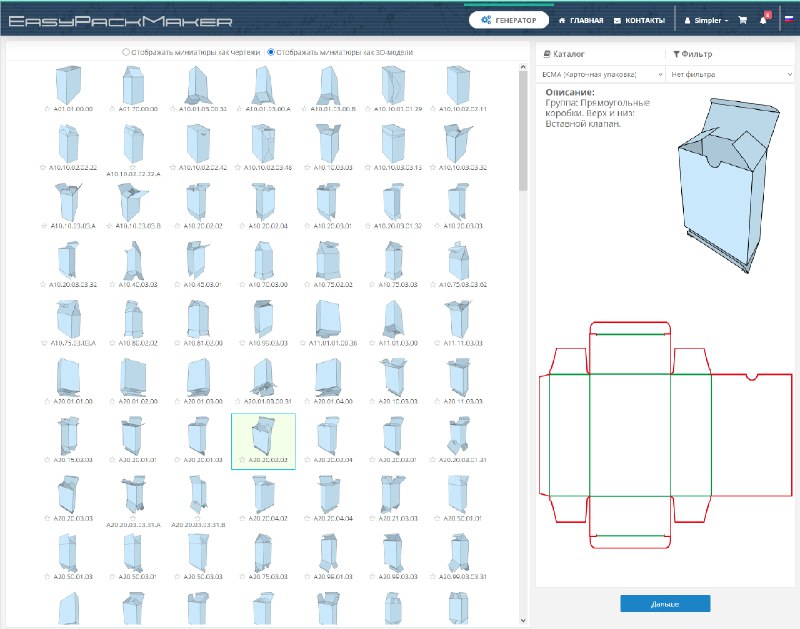This screenshot has height=629, width=800.
Task: Open the notifications bell icon
Action: (763, 20)
